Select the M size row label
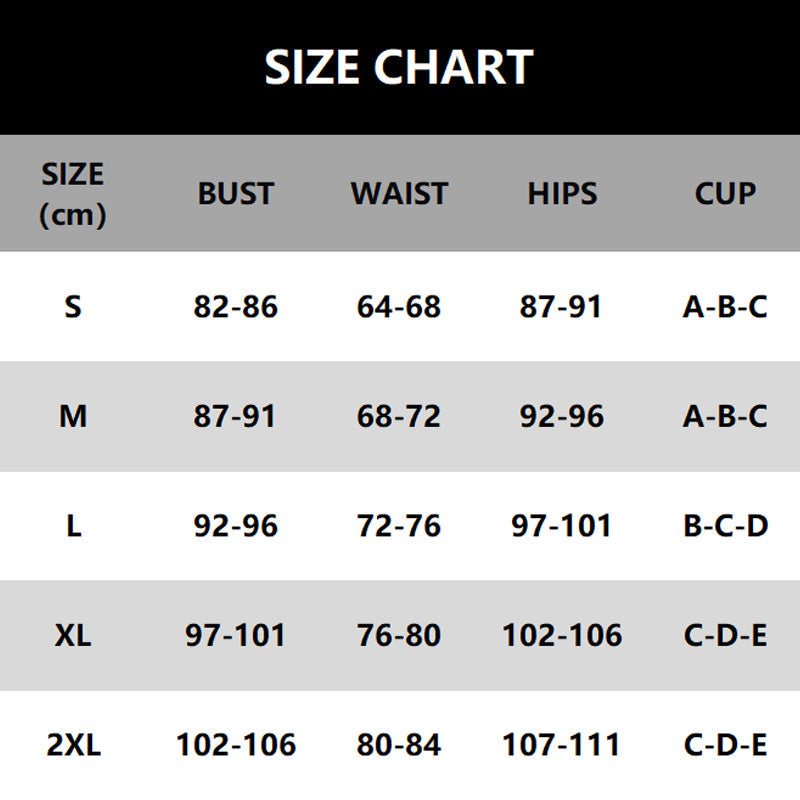The width and height of the screenshot is (800, 800). (72, 416)
